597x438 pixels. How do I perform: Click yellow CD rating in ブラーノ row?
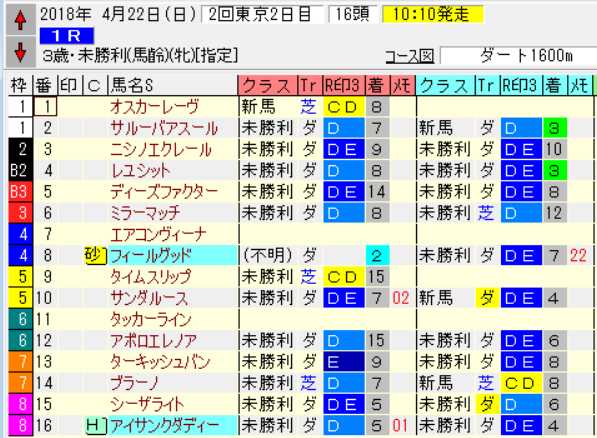(x=522, y=383)
